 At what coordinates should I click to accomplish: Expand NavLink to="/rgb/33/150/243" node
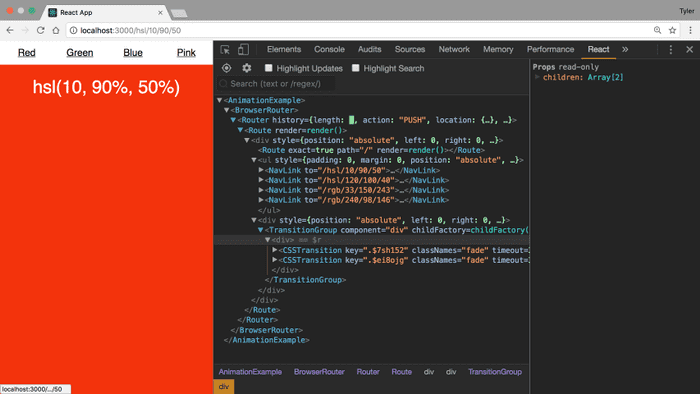(261, 190)
